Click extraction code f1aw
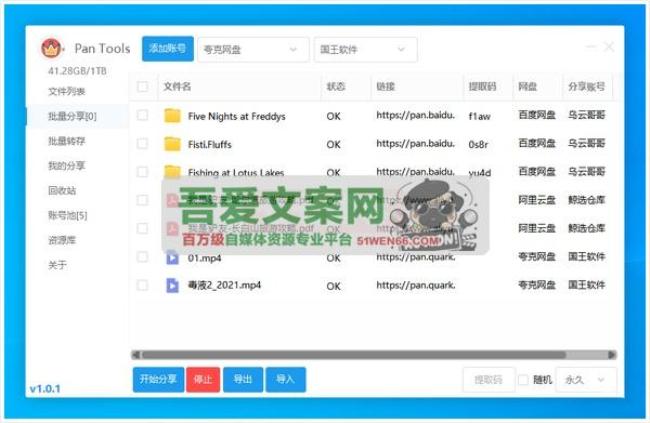Viewport: 650px width, 423px height. [479, 117]
